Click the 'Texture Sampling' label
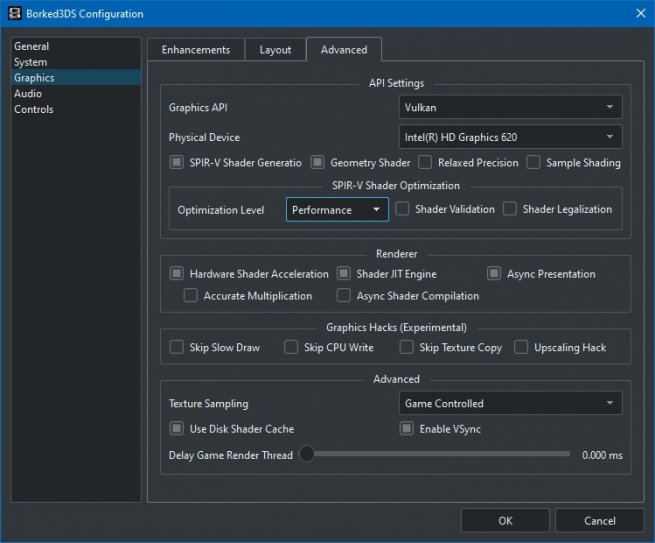Screen dimensions: 655x543 (208, 403)
